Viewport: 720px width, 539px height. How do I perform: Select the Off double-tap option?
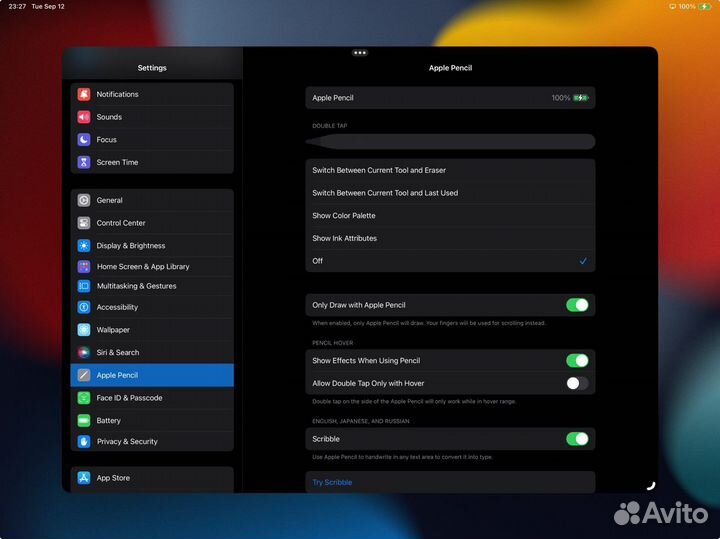[450, 261]
